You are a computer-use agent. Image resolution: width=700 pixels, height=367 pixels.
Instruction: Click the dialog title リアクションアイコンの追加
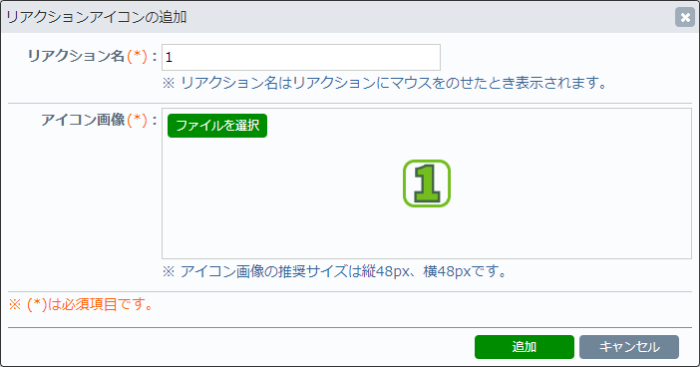96,17
